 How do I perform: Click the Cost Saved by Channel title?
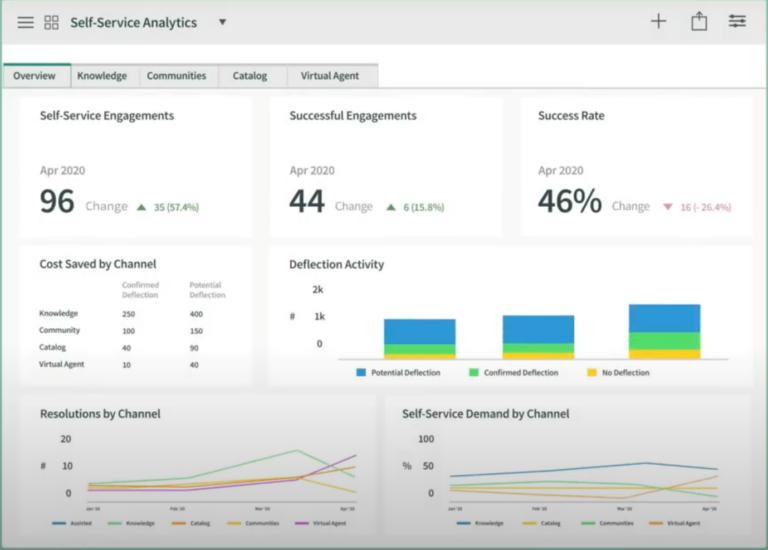click(x=98, y=264)
